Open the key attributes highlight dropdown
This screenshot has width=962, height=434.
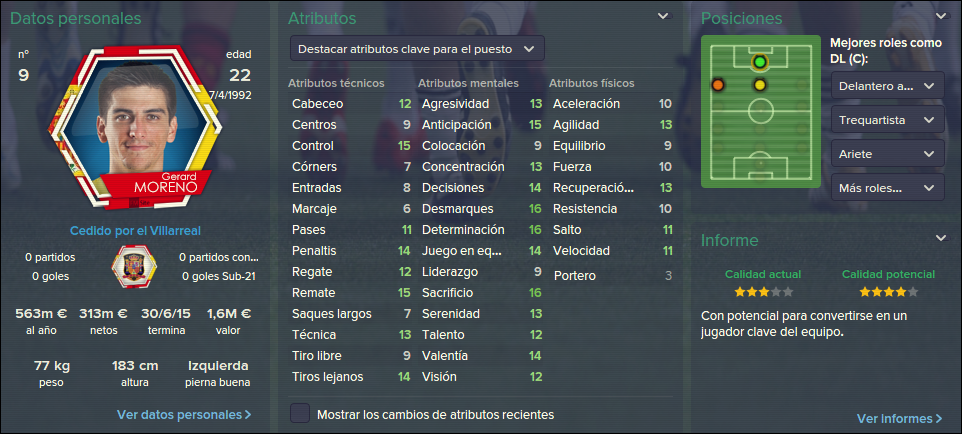point(417,49)
